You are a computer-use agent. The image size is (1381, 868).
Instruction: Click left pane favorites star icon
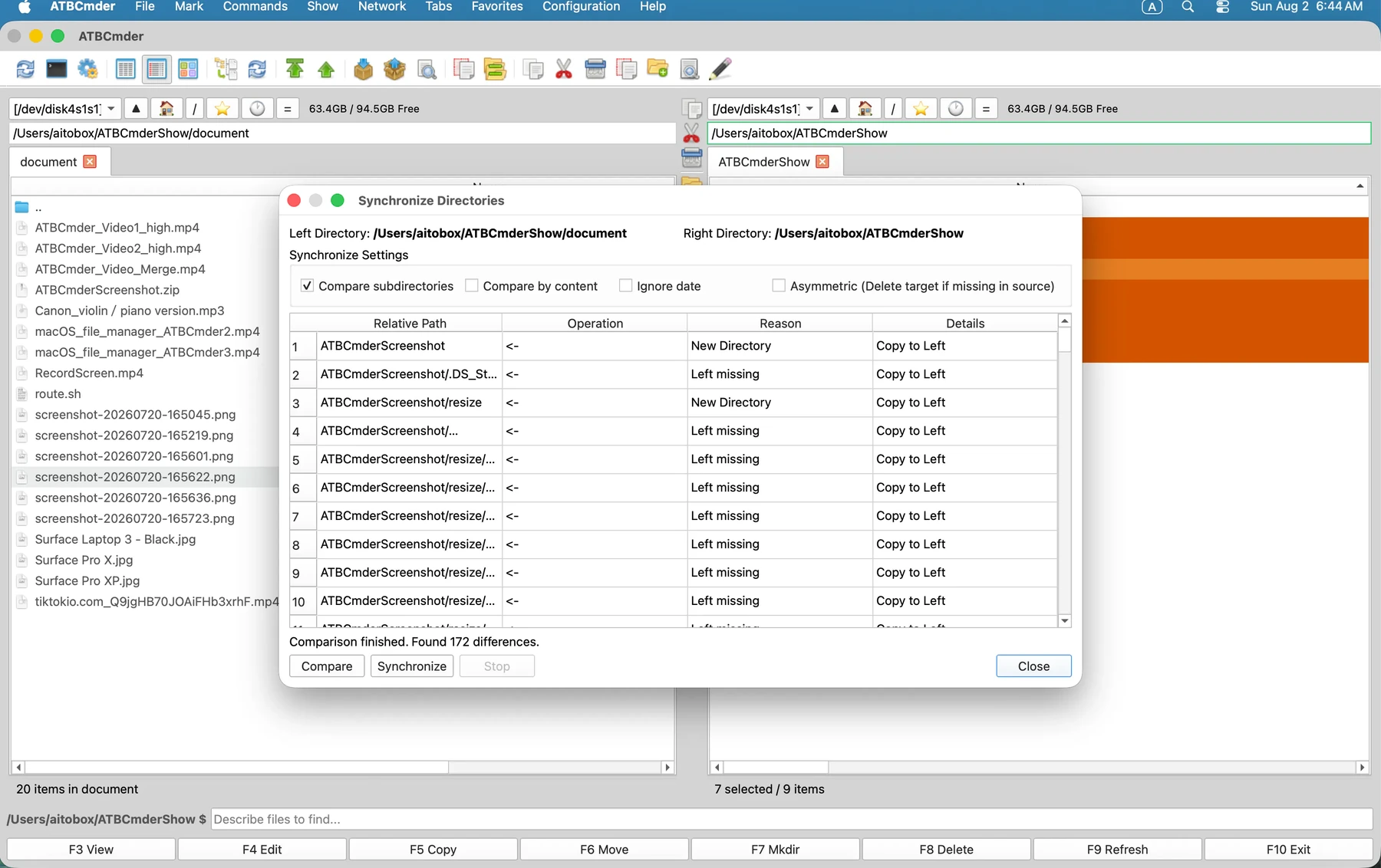222,109
